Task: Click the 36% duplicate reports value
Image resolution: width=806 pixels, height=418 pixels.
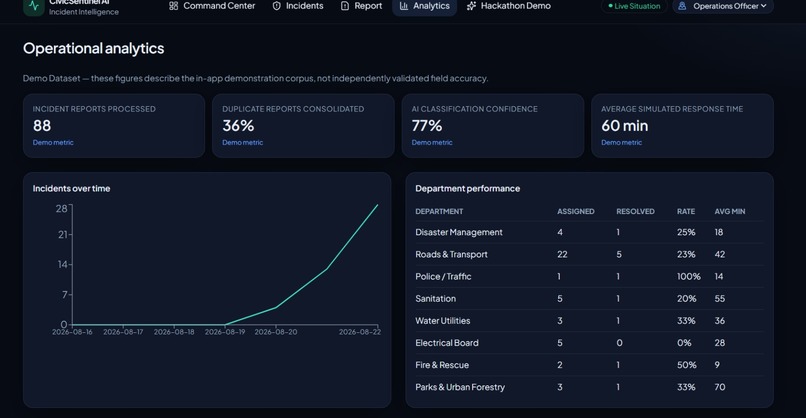Action: click(x=239, y=125)
